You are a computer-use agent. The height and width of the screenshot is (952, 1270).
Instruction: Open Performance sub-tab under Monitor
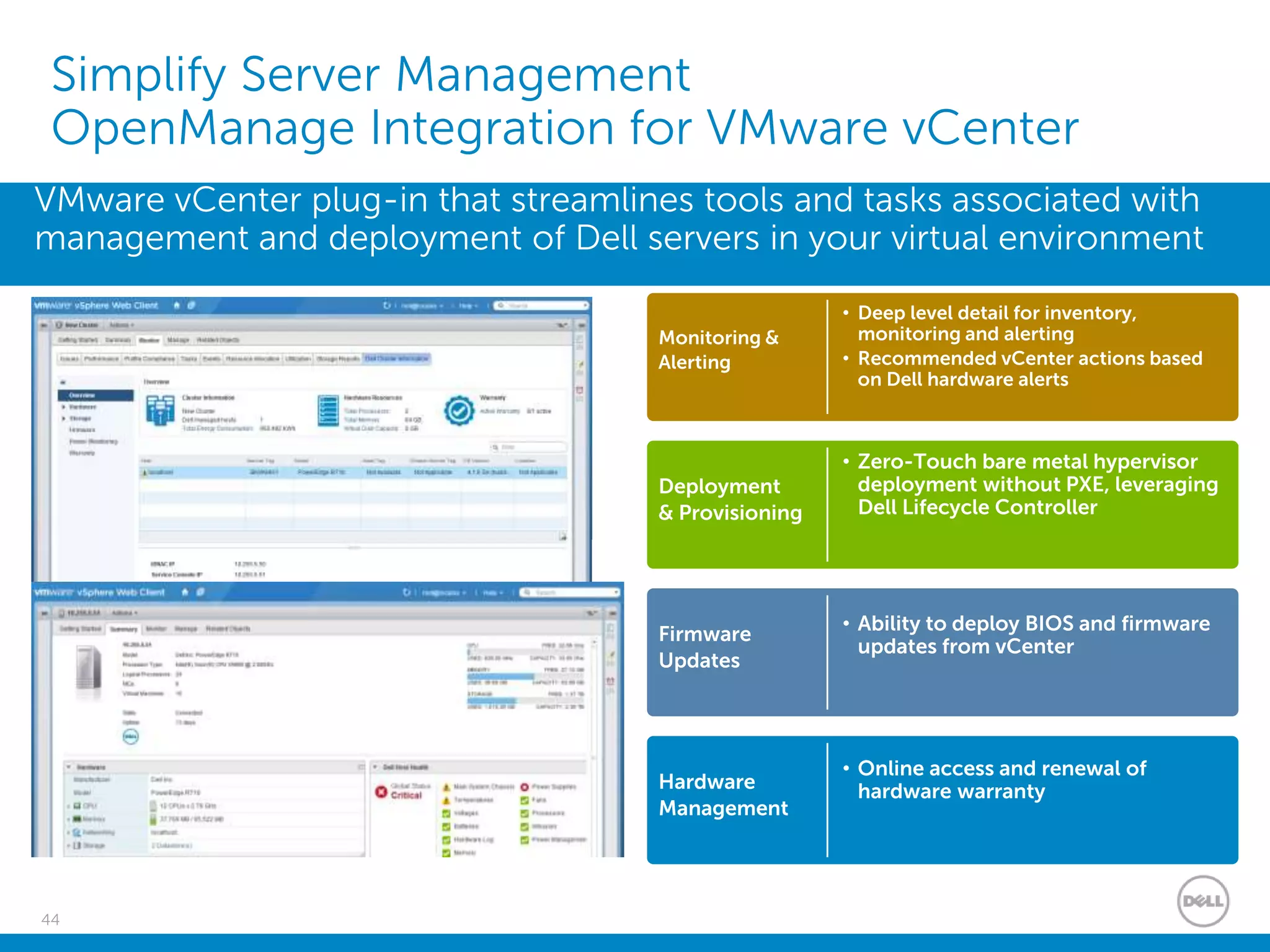tap(101, 358)
